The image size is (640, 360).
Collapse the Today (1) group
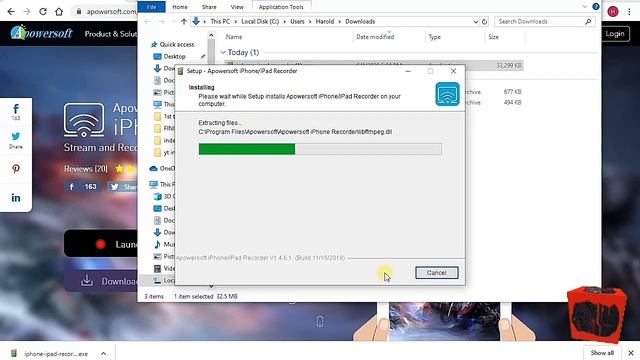coord(223,52)
